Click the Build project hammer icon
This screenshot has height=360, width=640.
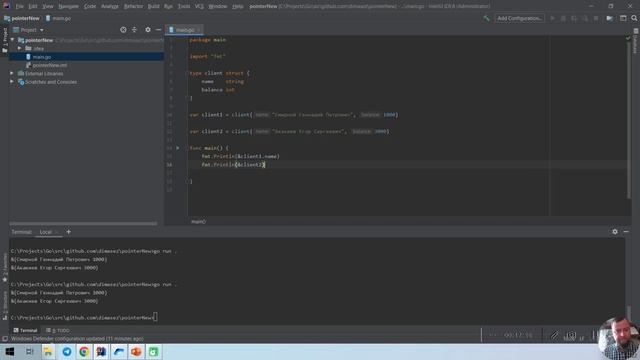(x=486, y=18)
